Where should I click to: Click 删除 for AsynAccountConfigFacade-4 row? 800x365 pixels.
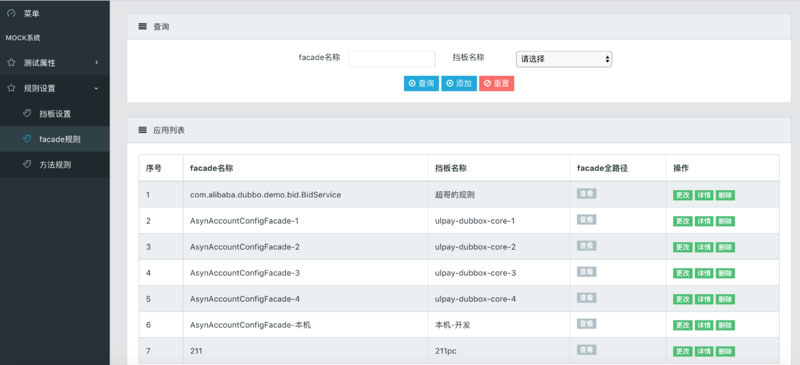725,300
